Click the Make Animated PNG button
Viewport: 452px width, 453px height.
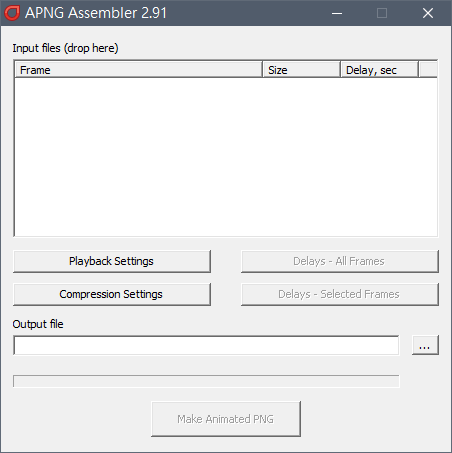(226, 419)
